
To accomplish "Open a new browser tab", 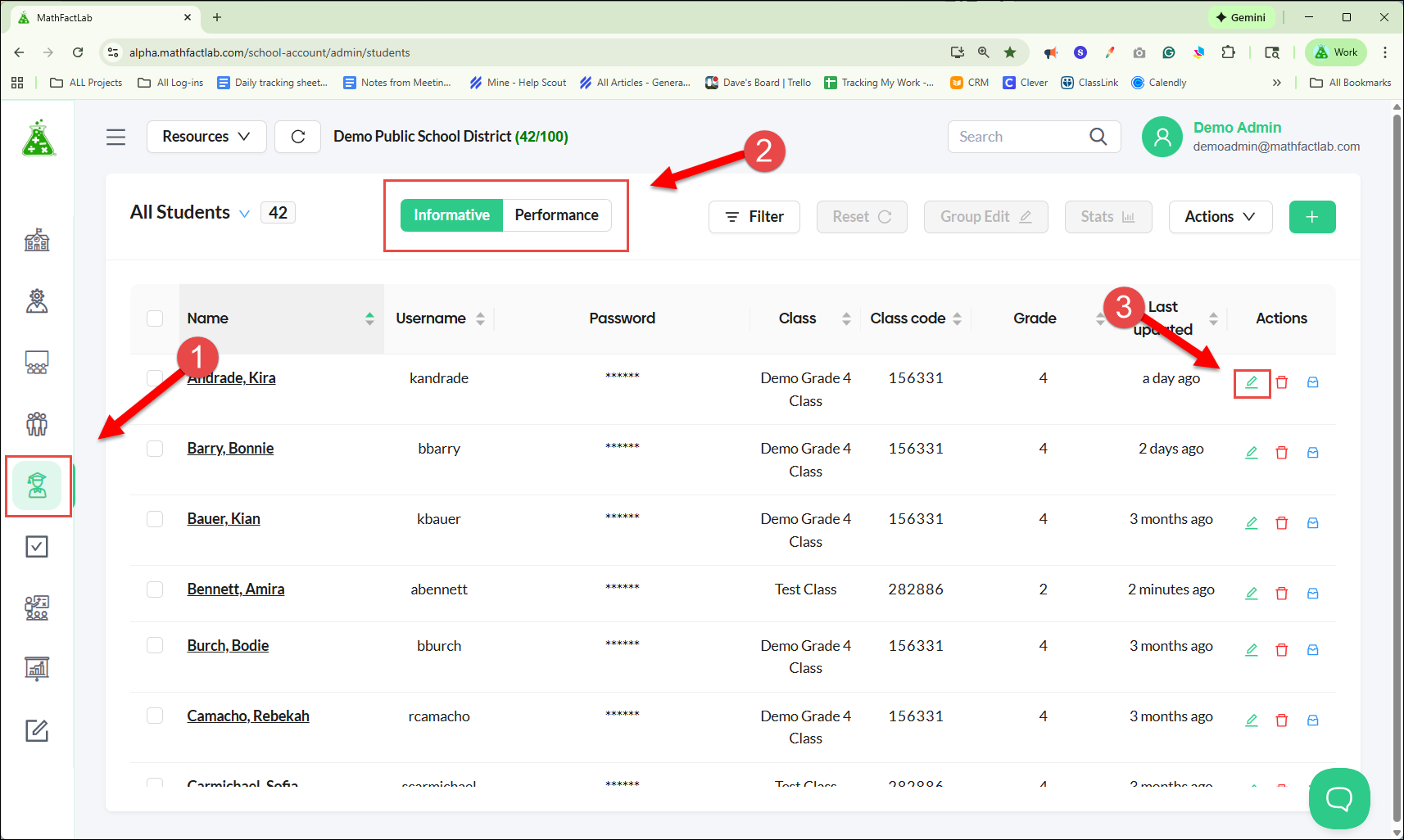I will tap(217, 17).
